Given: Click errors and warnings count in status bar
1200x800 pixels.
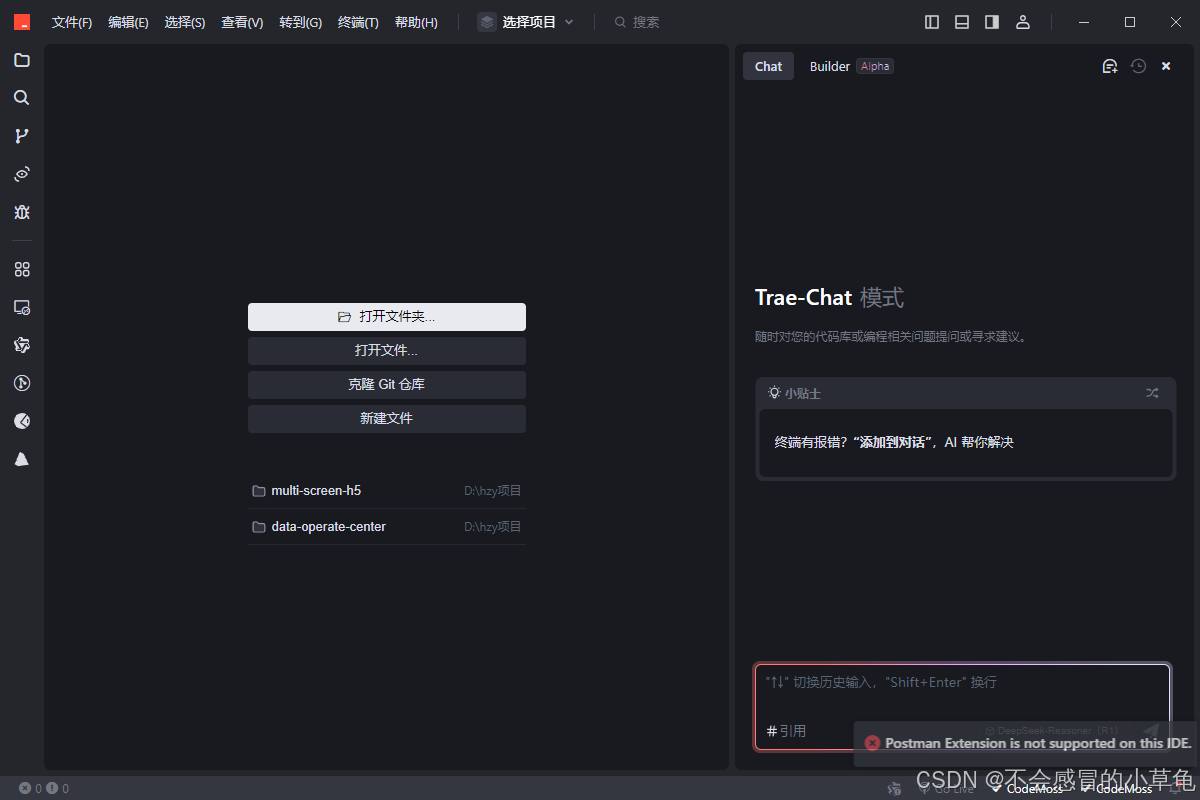Looking at the screenshot, I should coord(43,788).
